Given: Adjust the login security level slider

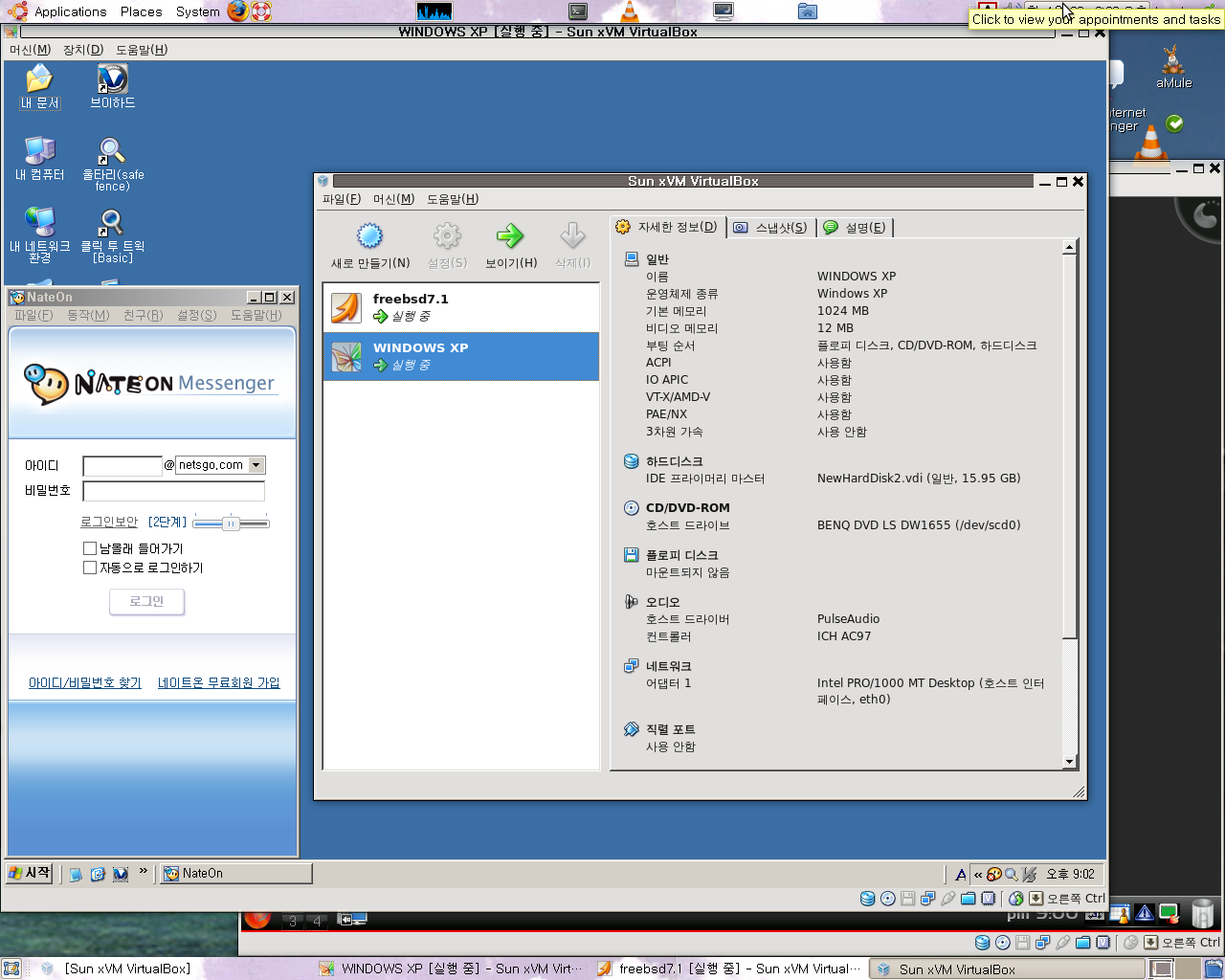Looking at the screenshot, I should (231, 523).
